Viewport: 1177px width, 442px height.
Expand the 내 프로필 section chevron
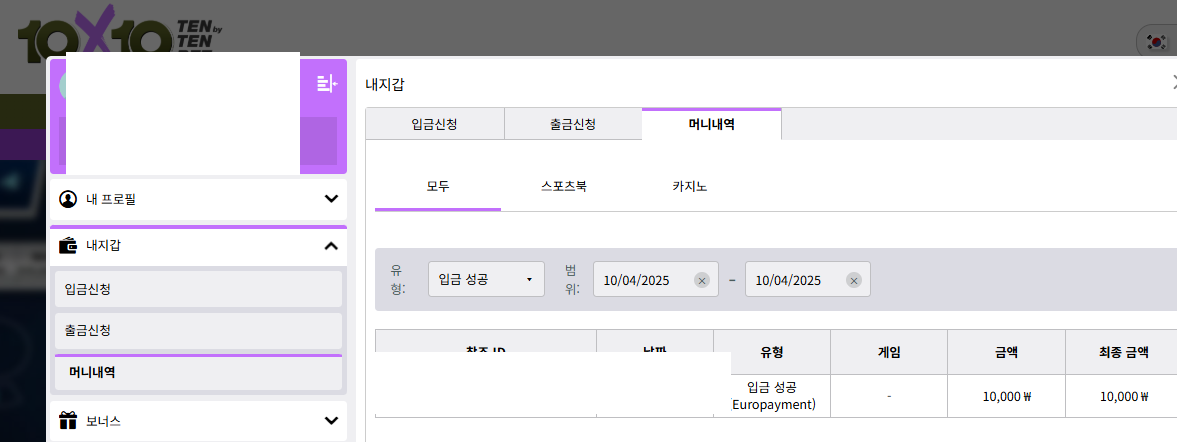coord(331,199)
